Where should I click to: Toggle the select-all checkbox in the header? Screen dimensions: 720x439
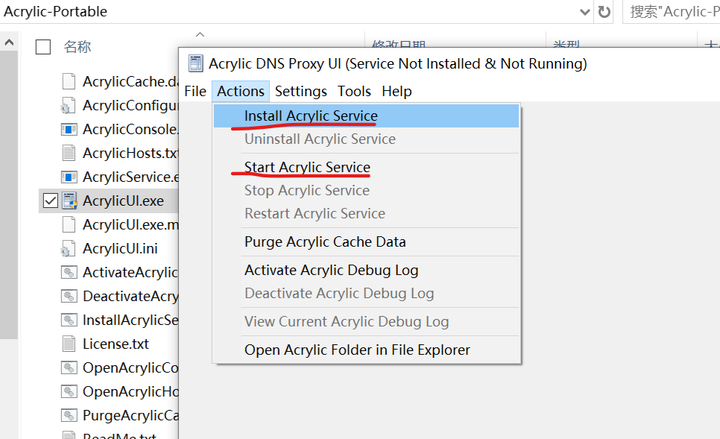[43, 47]
